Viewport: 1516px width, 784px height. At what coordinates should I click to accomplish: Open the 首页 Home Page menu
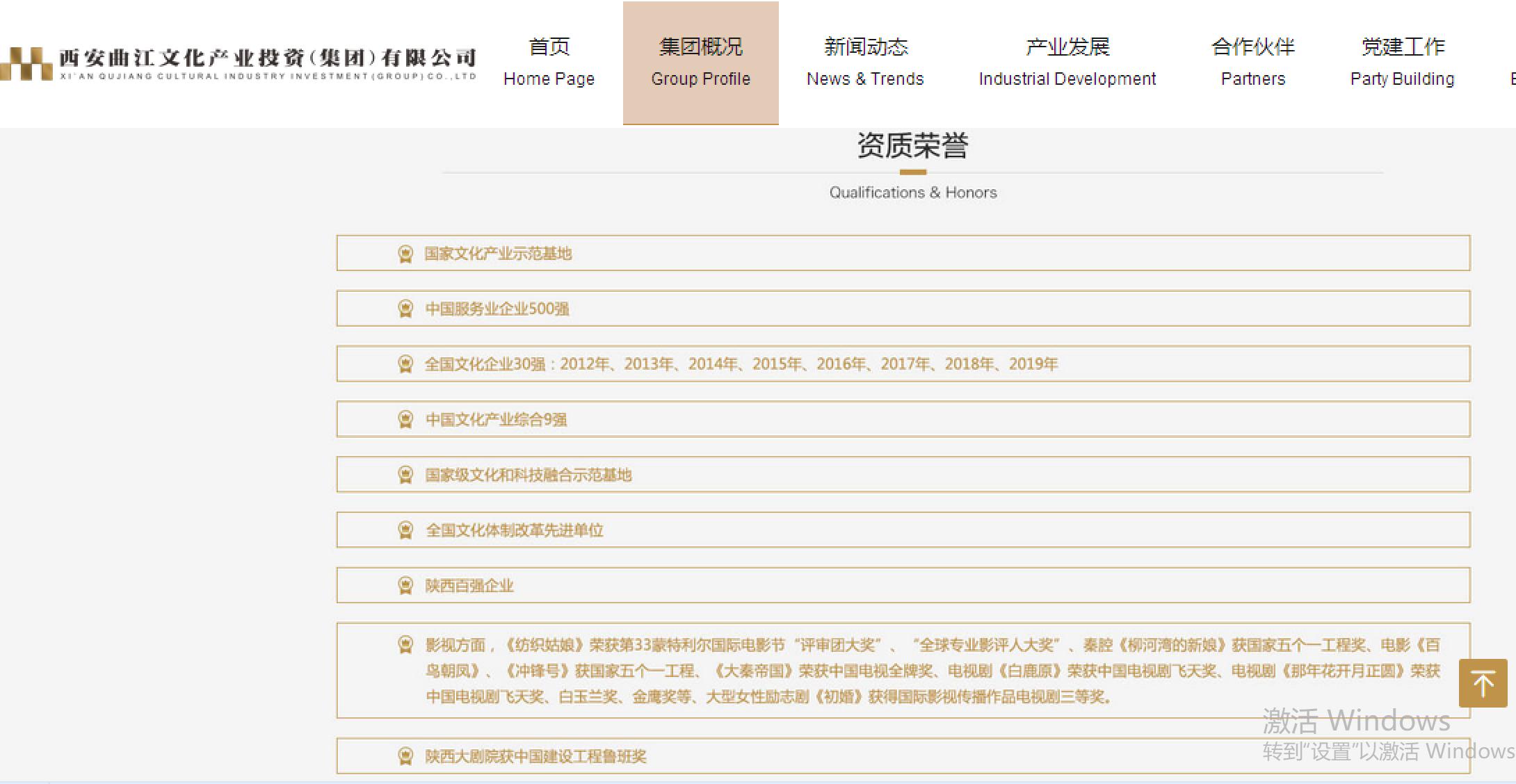[549, 63]
